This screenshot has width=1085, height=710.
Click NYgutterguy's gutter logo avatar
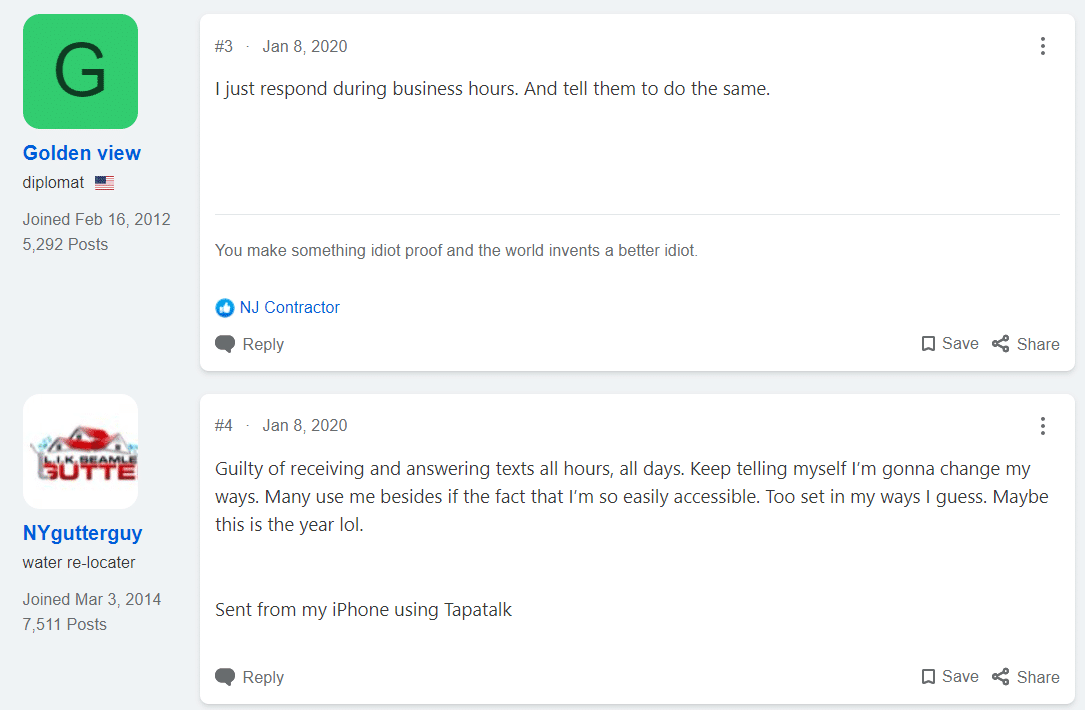click(x=80, y=451)
